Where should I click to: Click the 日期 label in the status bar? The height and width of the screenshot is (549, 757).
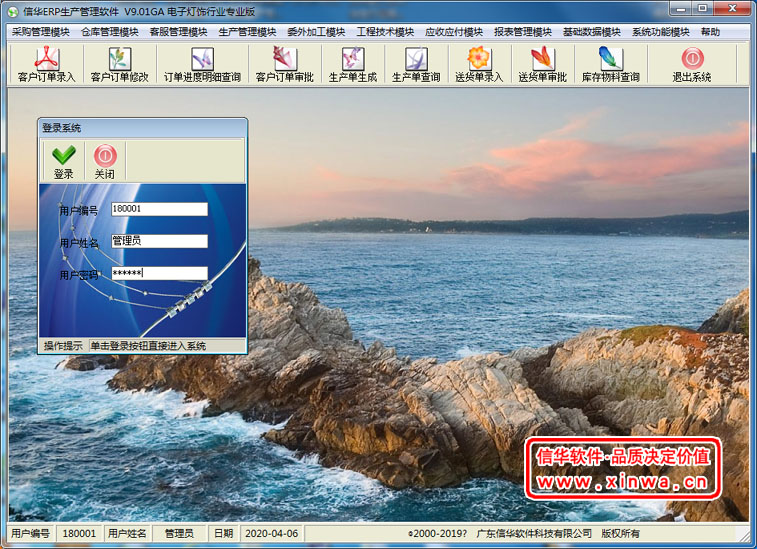[x=224, y=534]
